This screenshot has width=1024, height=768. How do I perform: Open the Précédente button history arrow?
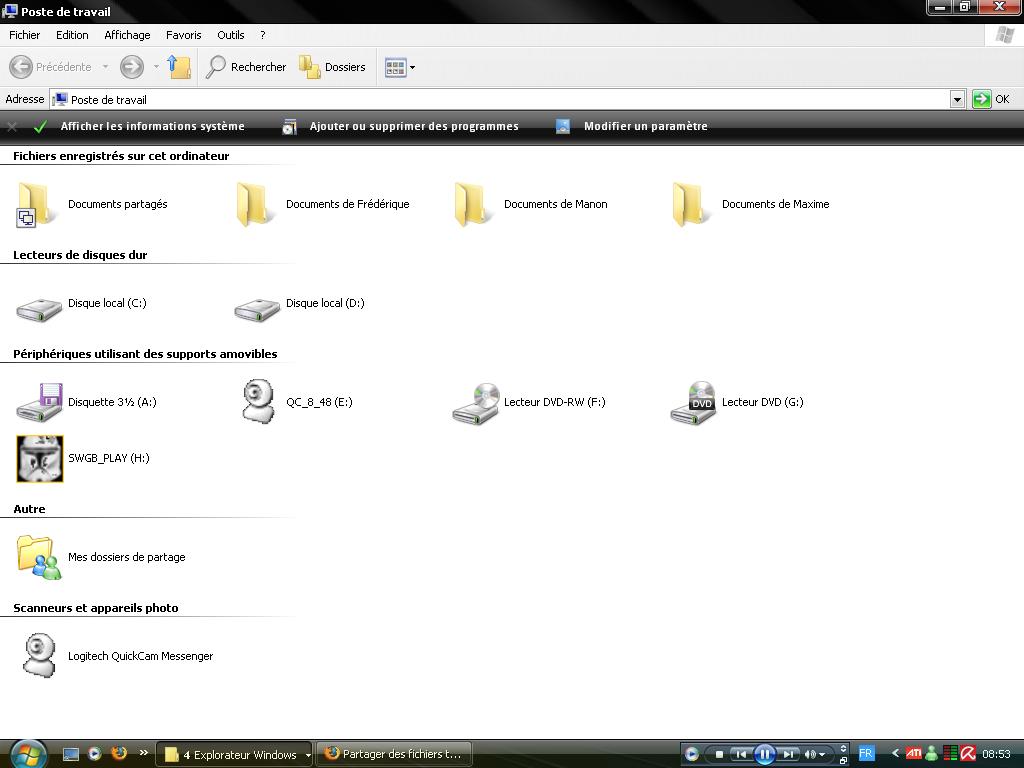103,67
